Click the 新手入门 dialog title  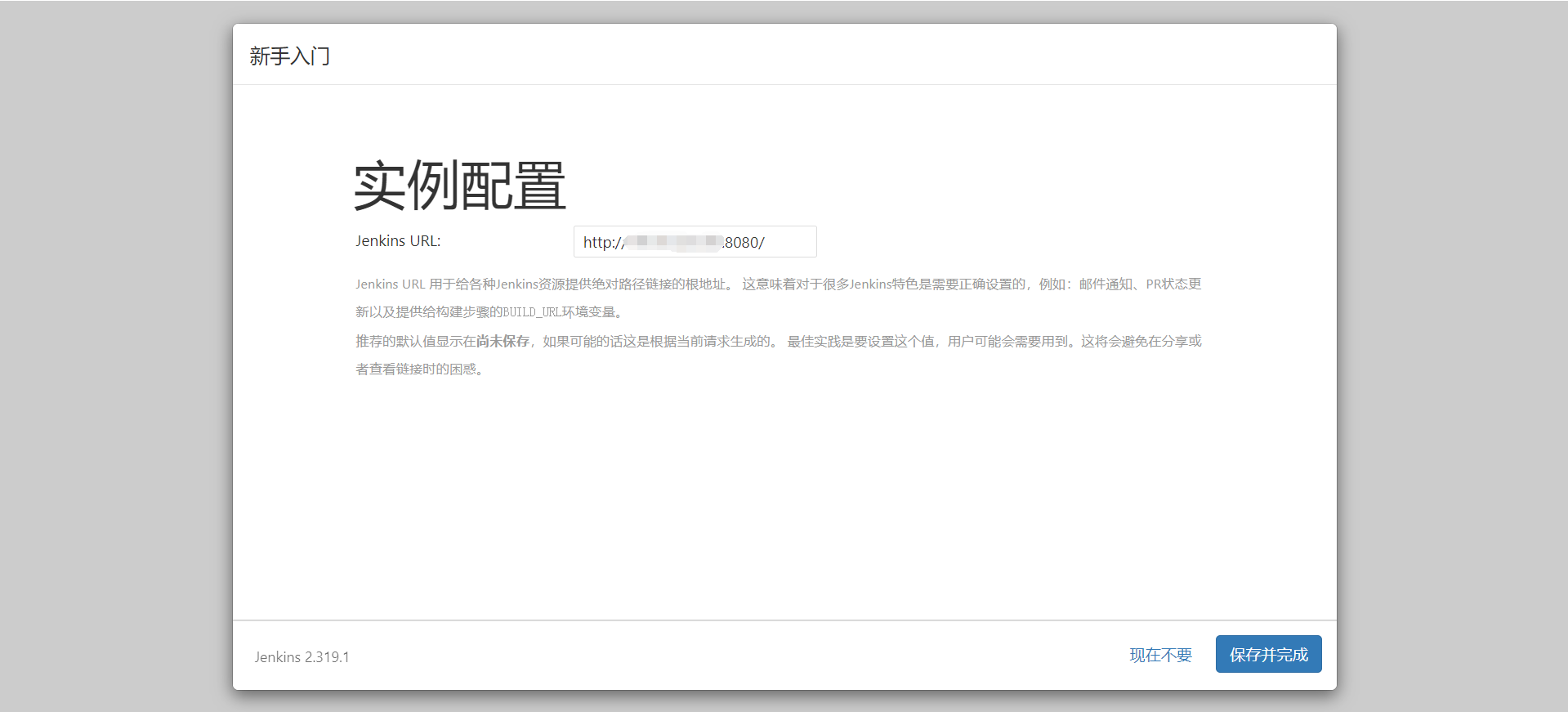click(290, 56)
